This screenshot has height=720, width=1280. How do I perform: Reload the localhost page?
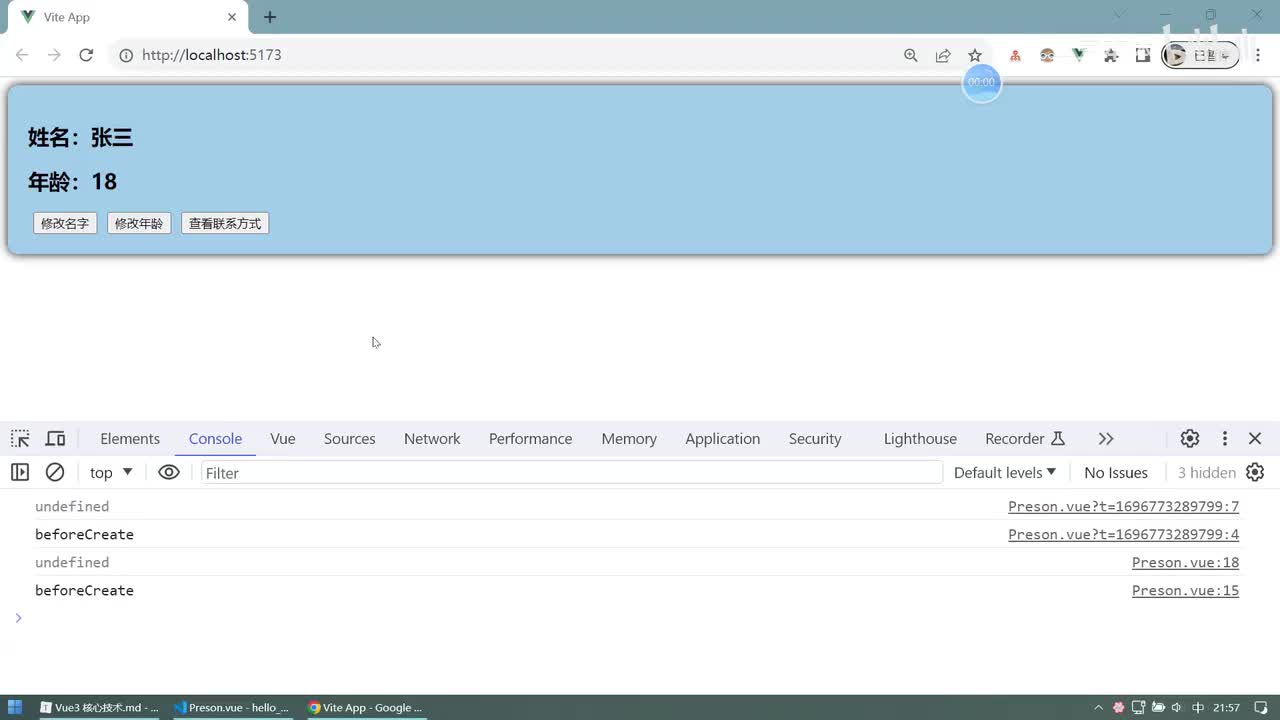coord(86,55)
